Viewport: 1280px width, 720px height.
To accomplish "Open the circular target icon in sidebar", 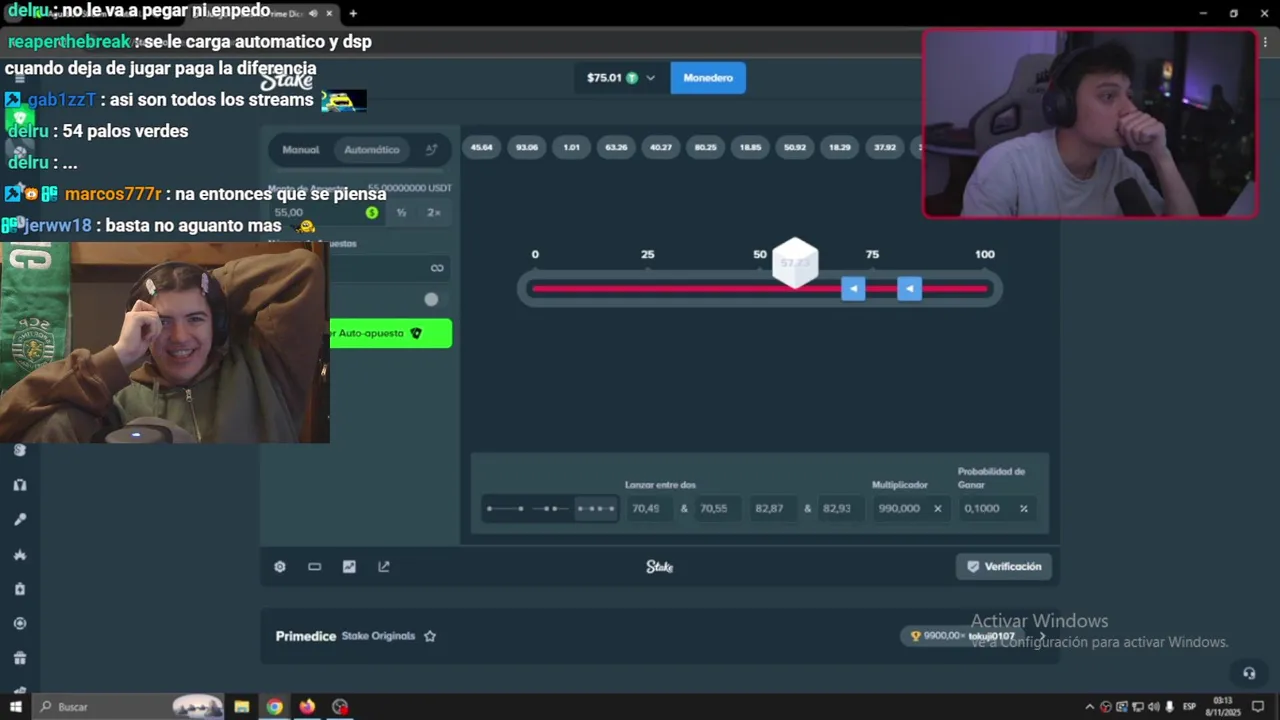I will click(x=19, y=623).
